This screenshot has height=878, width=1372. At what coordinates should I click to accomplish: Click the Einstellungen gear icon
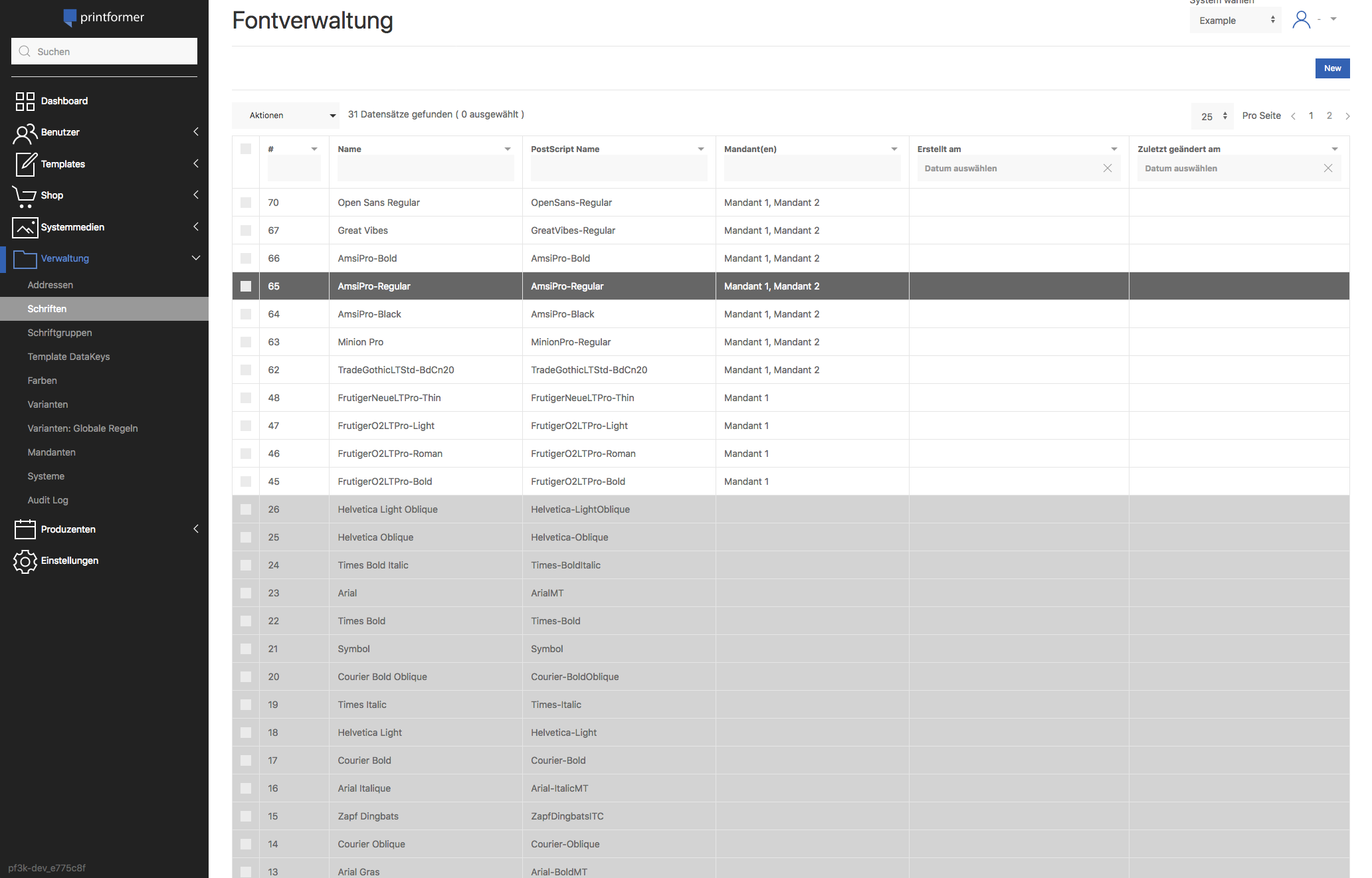[x=25, y=561]
